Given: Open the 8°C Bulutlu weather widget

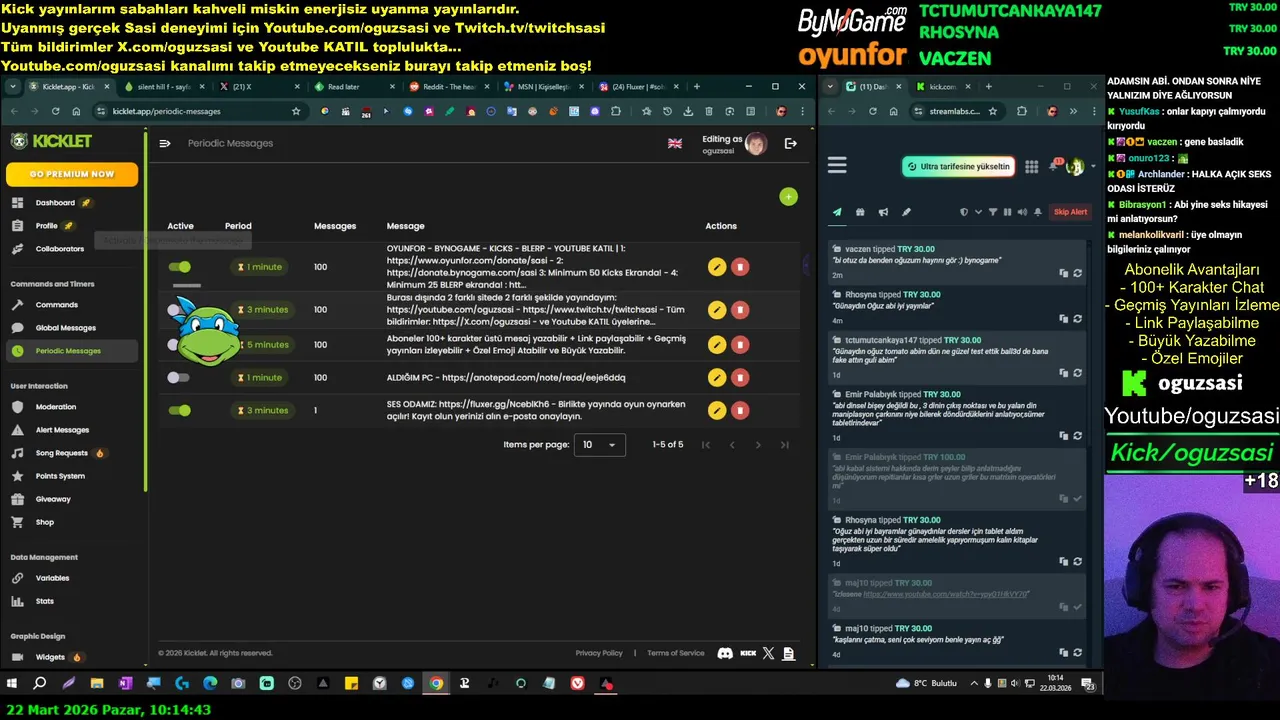Looking at the screenshot, I should click(x=928, y=684).
